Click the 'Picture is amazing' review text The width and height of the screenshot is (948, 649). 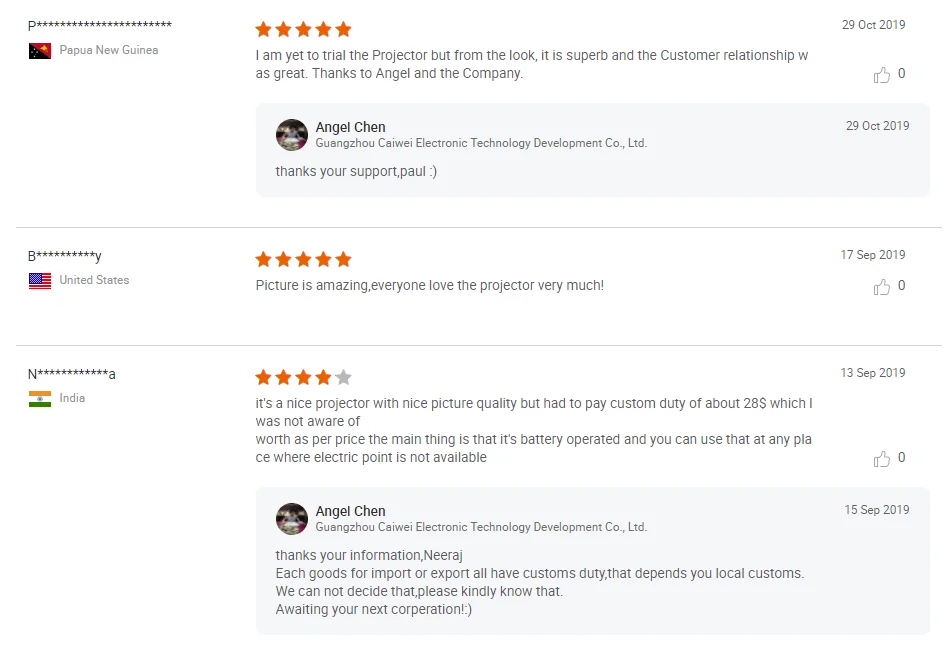tap(429, 285)
